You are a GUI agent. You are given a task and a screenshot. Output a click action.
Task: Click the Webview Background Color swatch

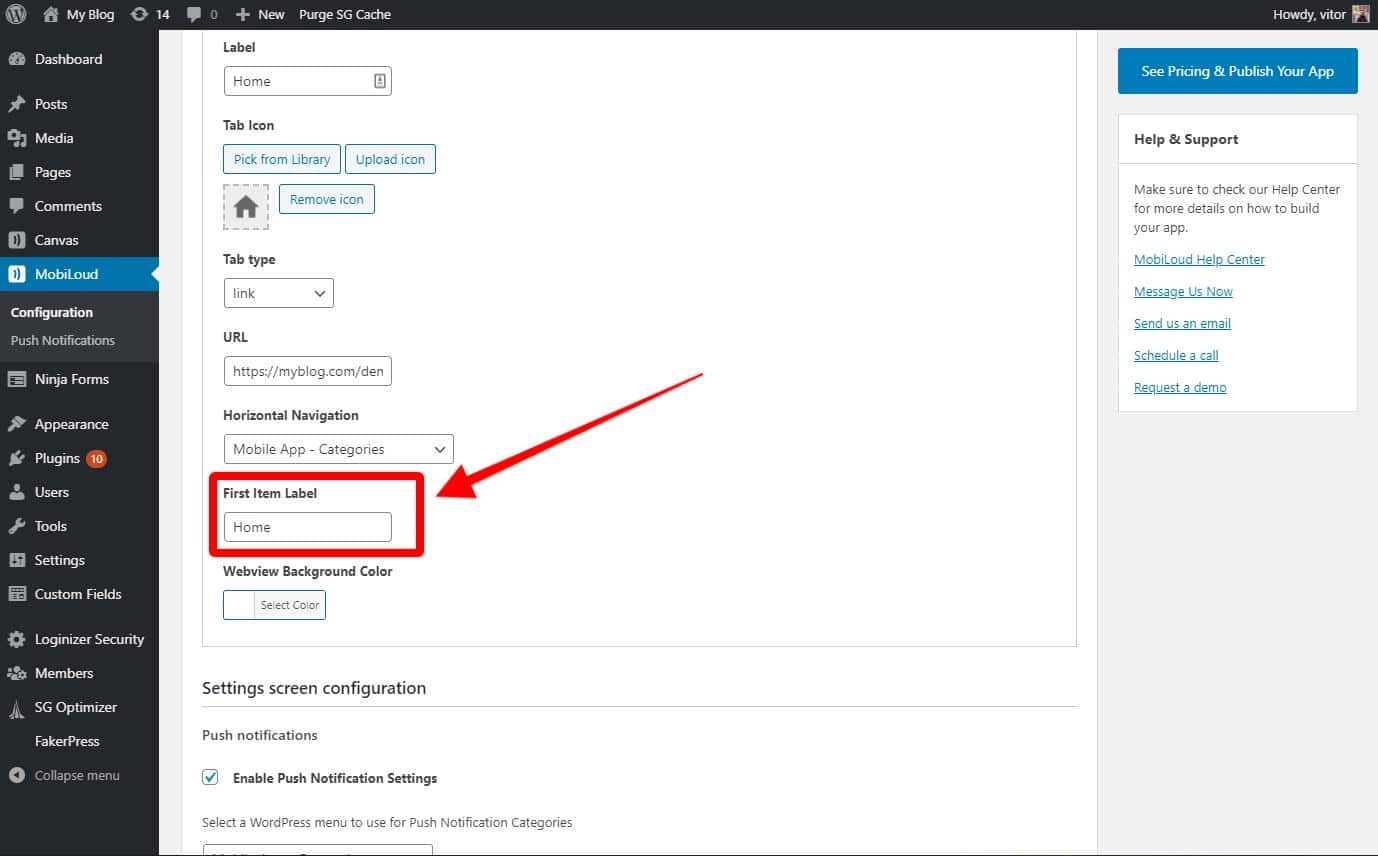[x=239, y=605]
